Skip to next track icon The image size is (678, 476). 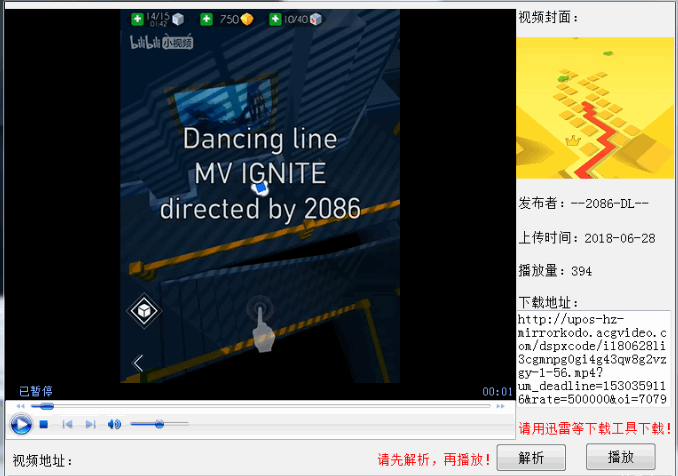90,425
